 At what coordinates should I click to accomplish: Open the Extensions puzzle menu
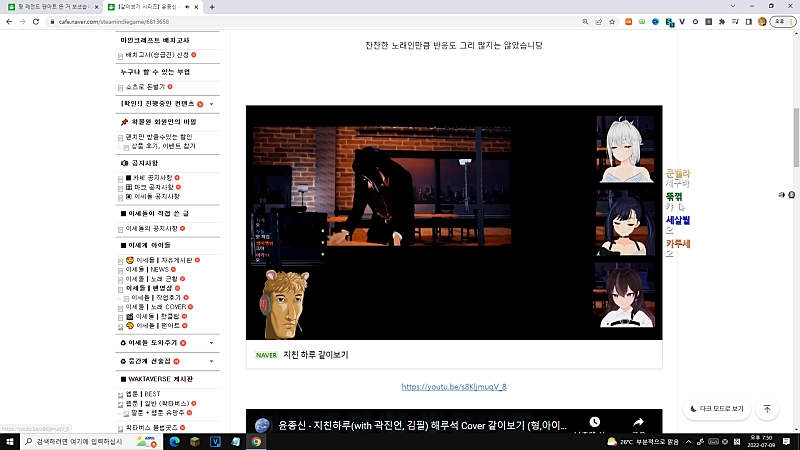722,22
